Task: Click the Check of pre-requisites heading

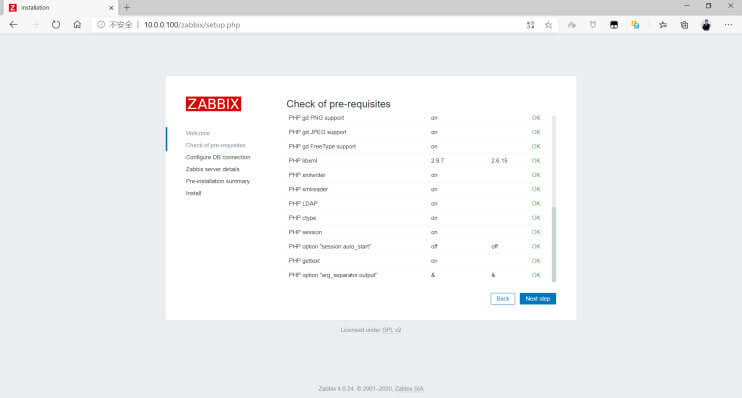Action: point(338,104)
